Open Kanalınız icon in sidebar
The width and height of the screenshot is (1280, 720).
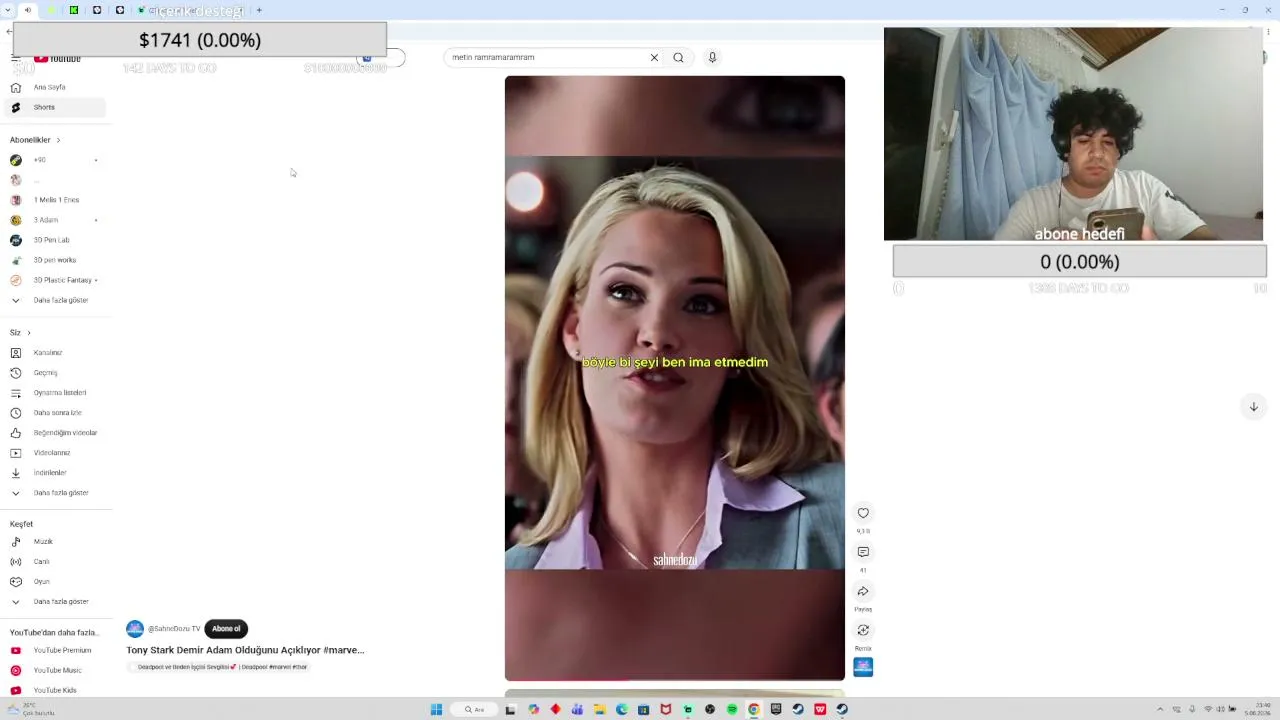pyautogui.click(x=16, y=353)
